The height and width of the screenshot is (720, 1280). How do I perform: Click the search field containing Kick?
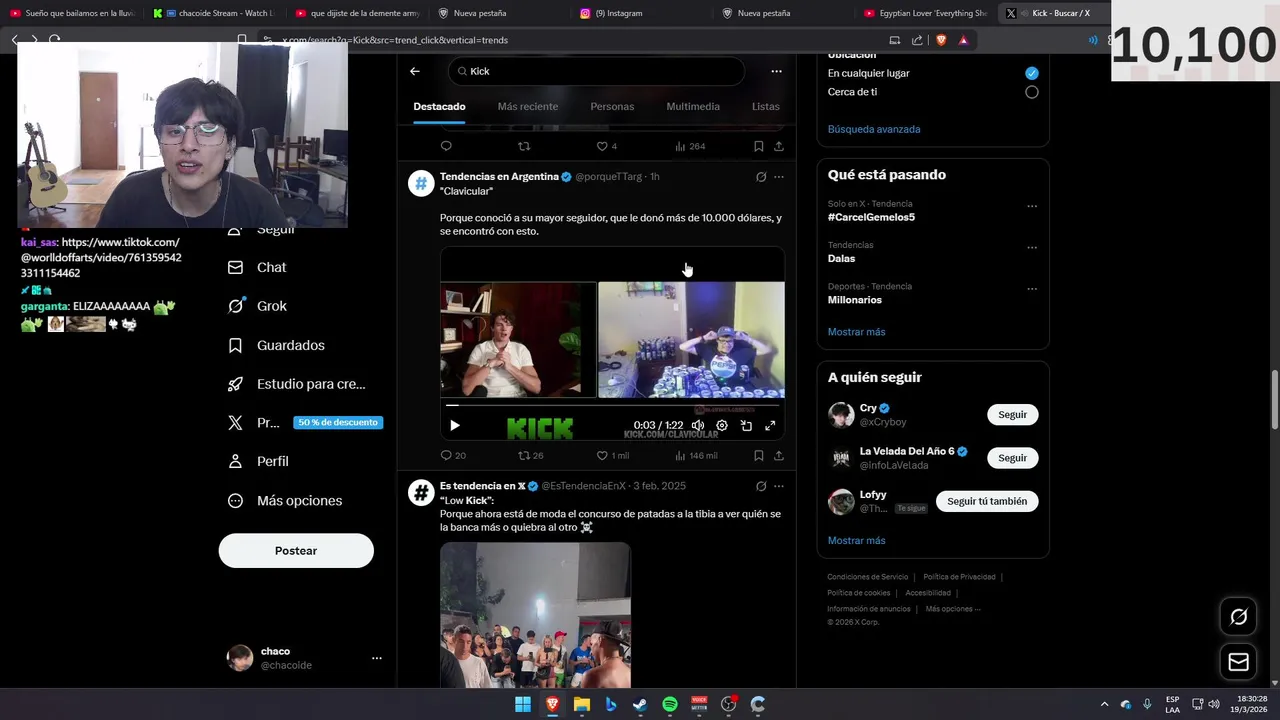pyautogui.click(x=597, y=71)
